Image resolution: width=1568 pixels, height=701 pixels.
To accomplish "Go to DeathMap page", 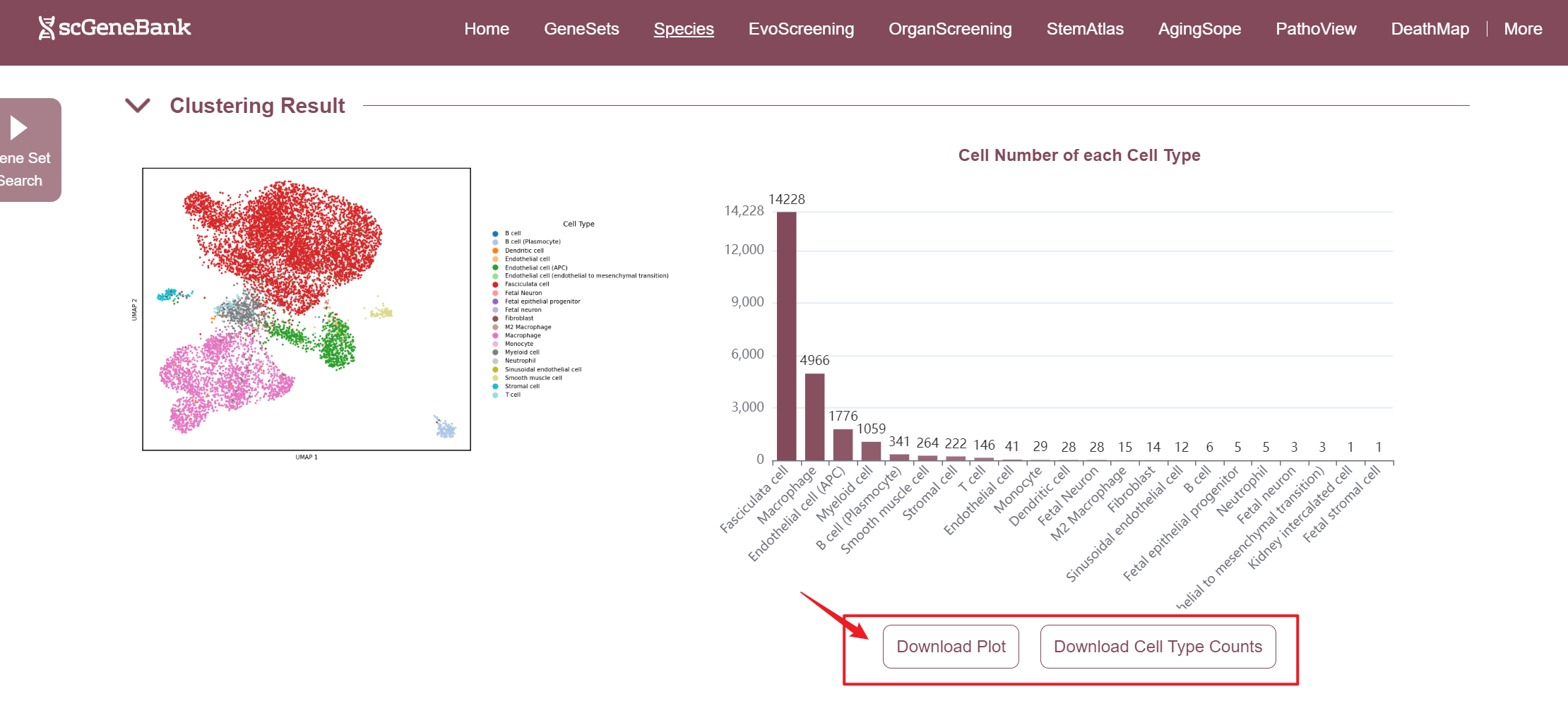I will tap(1430, 29).
